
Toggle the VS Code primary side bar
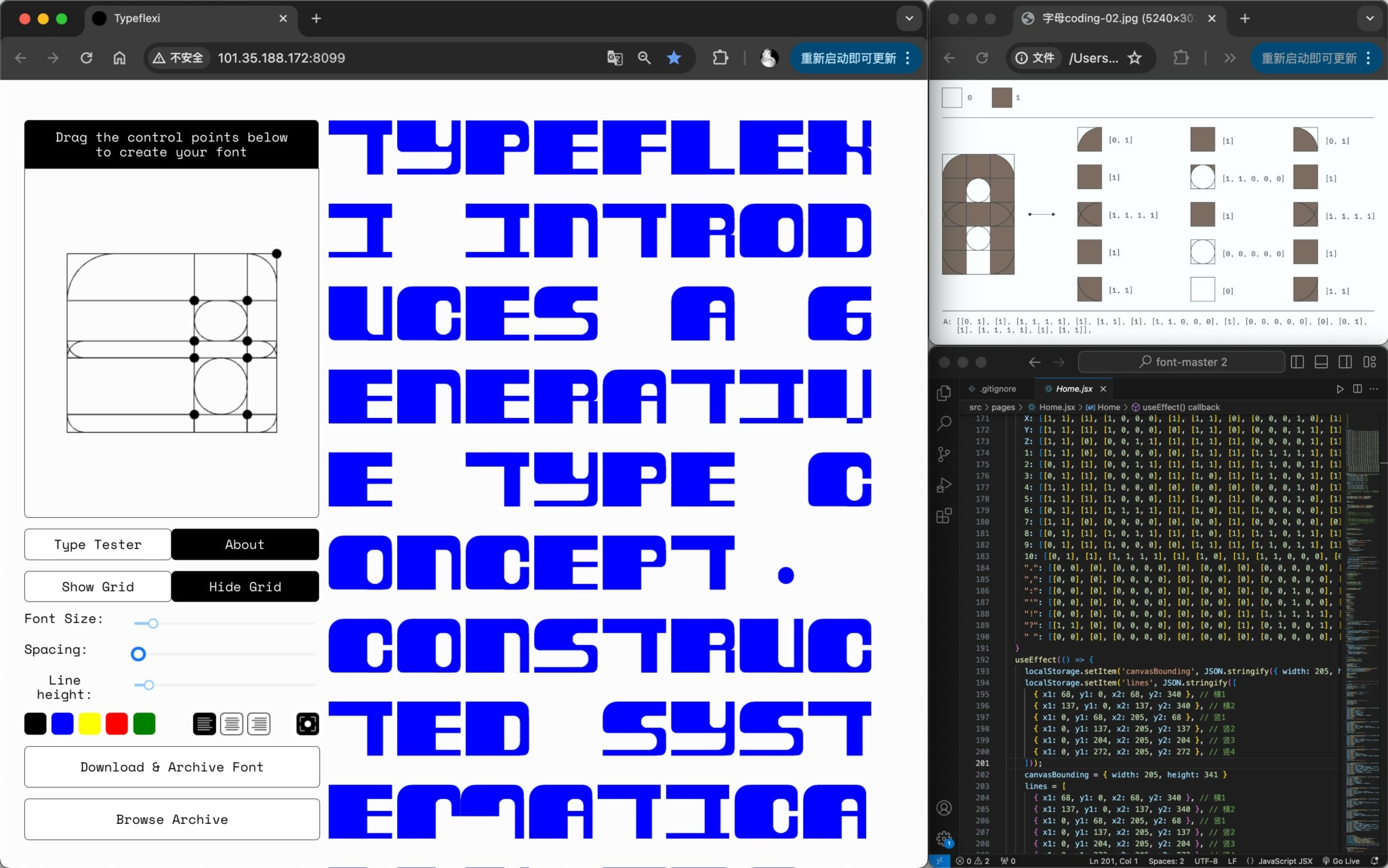tap(1297, 362)
